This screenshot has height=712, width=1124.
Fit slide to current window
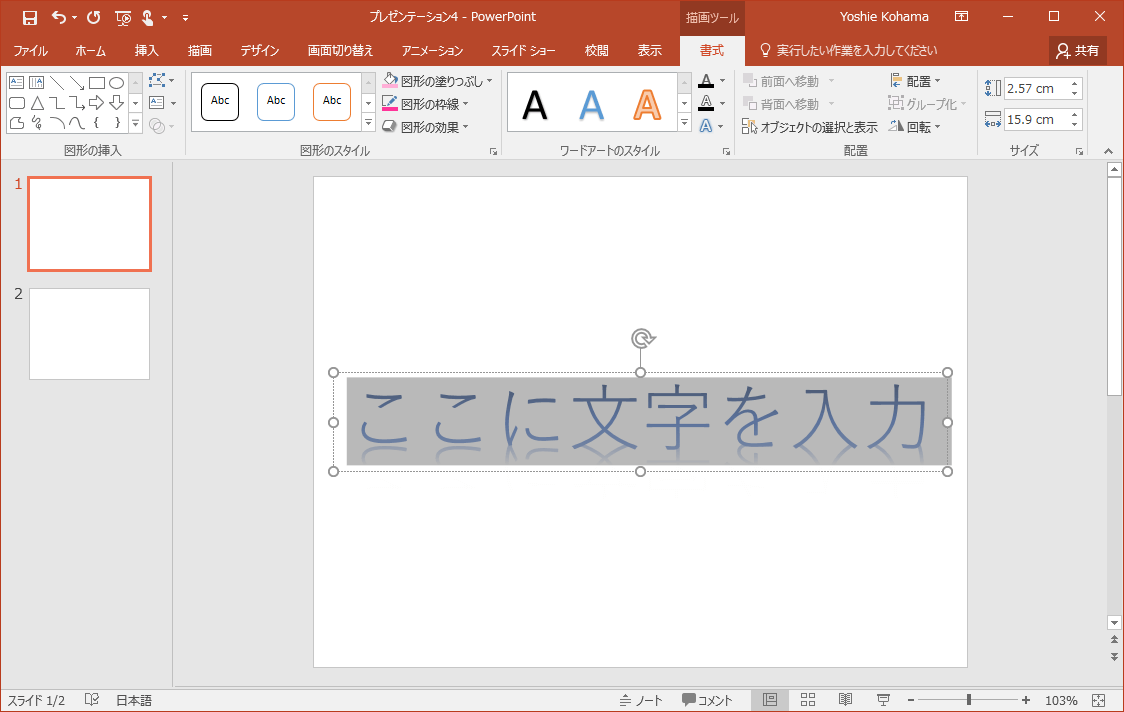[x=1099, y=700]
